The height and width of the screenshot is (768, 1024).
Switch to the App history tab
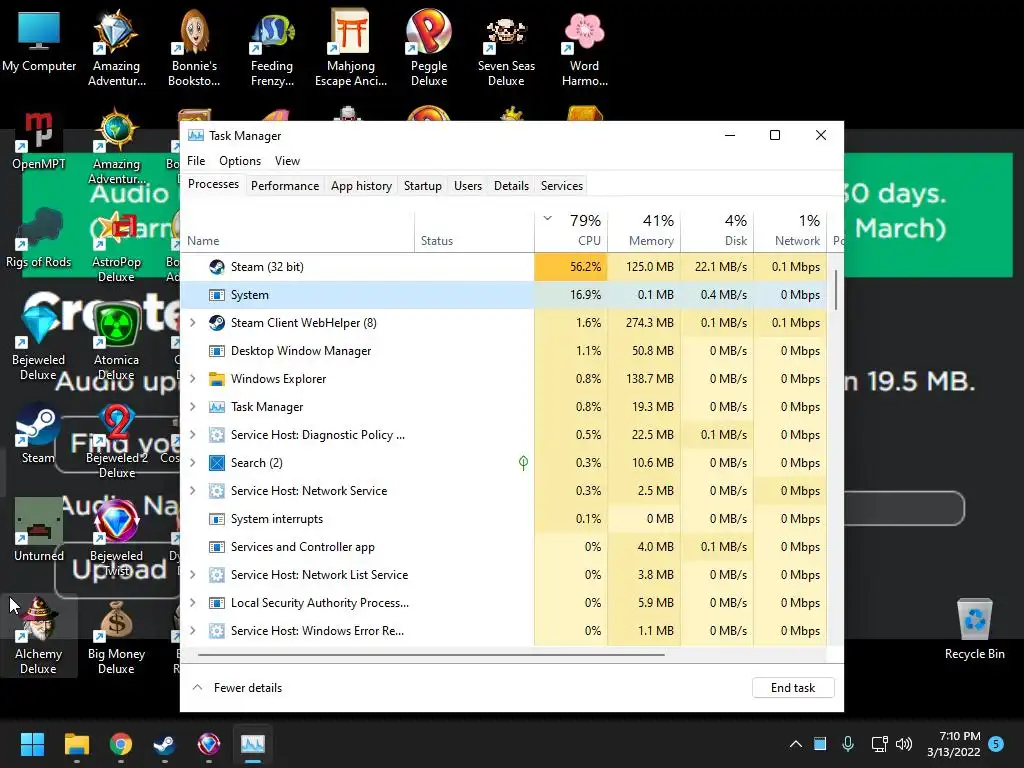tap(361, 185)
